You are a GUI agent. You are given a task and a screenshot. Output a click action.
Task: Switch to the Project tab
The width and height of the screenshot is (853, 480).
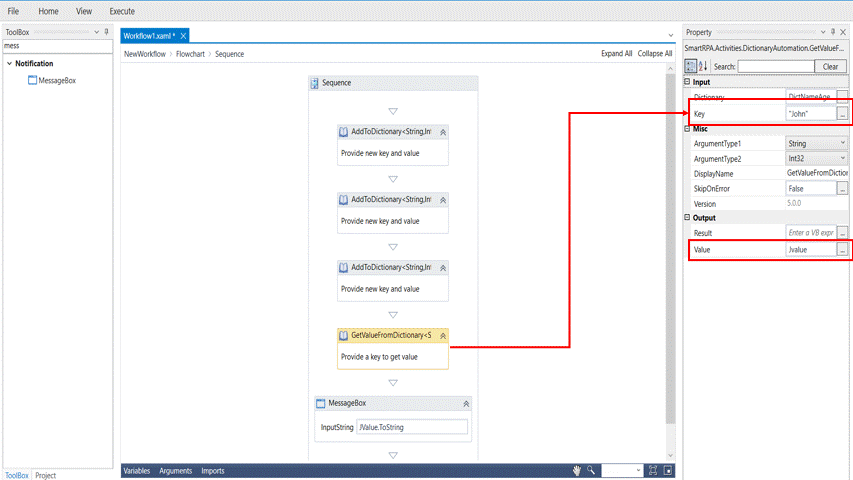[46, 475]
